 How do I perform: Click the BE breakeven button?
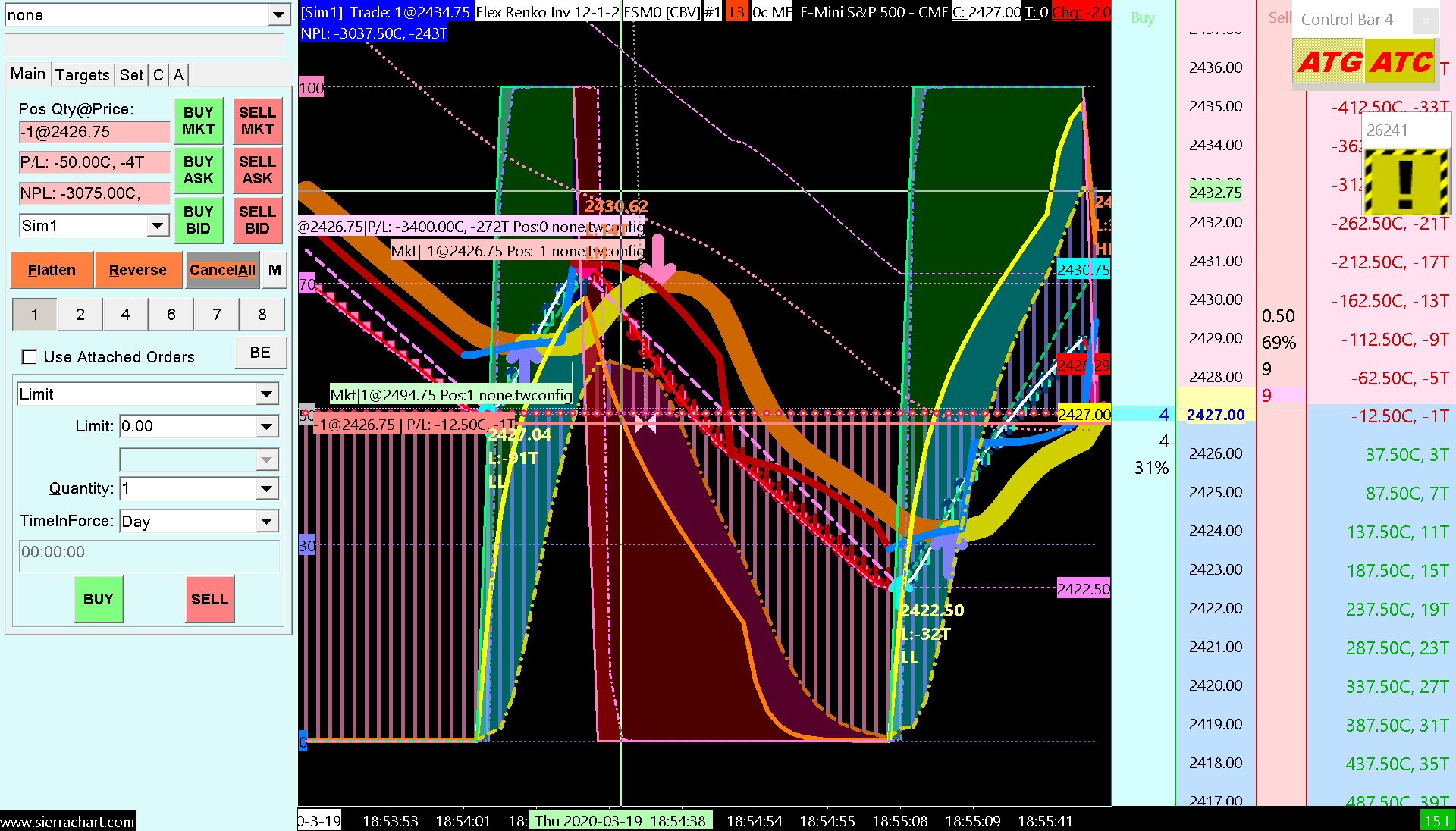(x=260, y=353)
